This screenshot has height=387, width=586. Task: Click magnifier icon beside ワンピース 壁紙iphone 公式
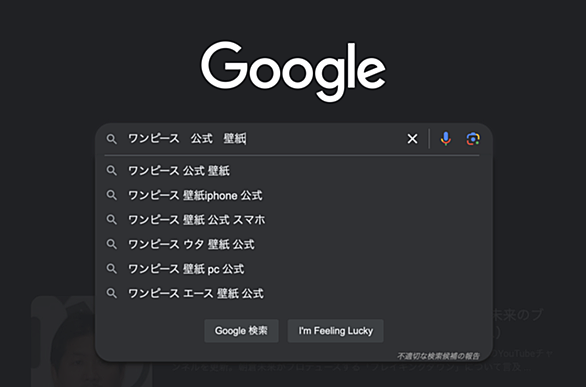(x=111, y=195)
